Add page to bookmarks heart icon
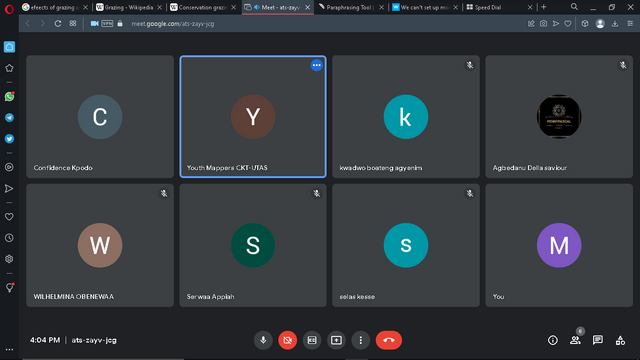The width and height of the screenshot is (640, 360). click(568, 24)
